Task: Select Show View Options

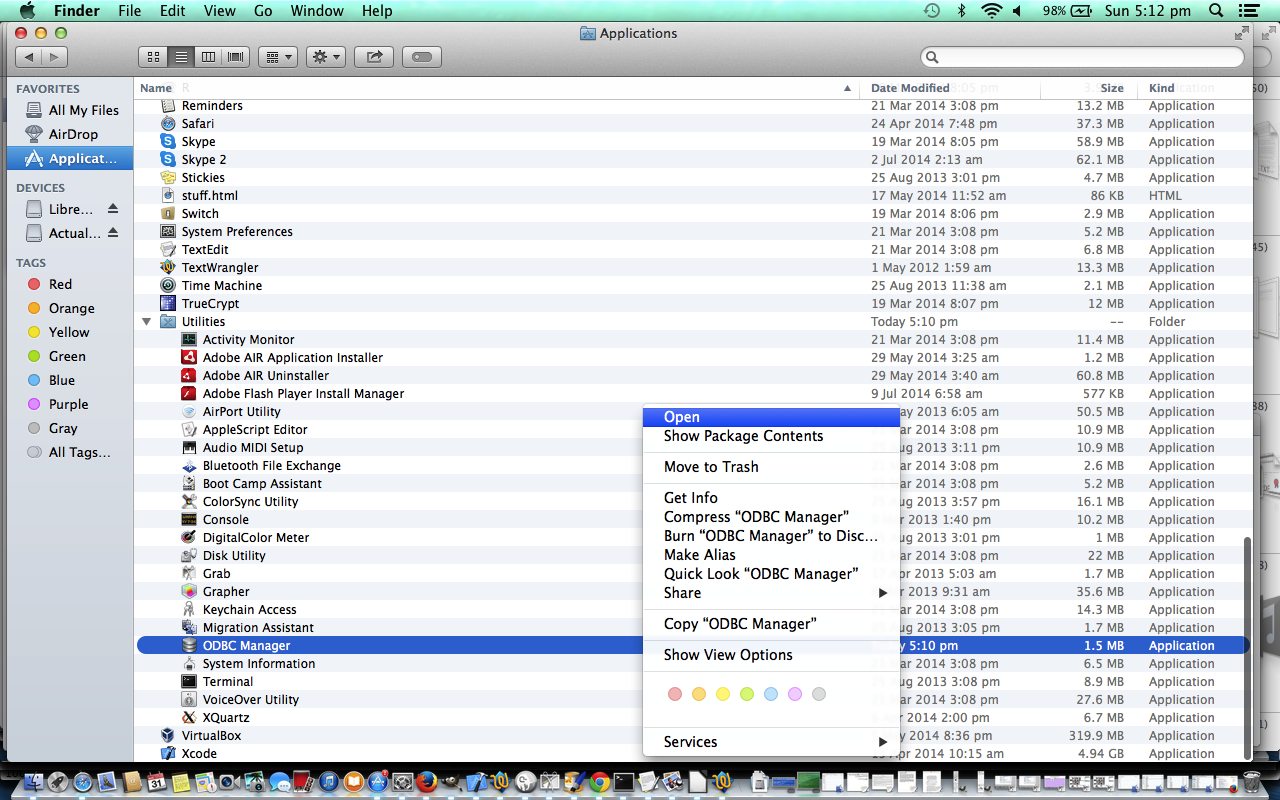Action: click(x=771, y=655)
